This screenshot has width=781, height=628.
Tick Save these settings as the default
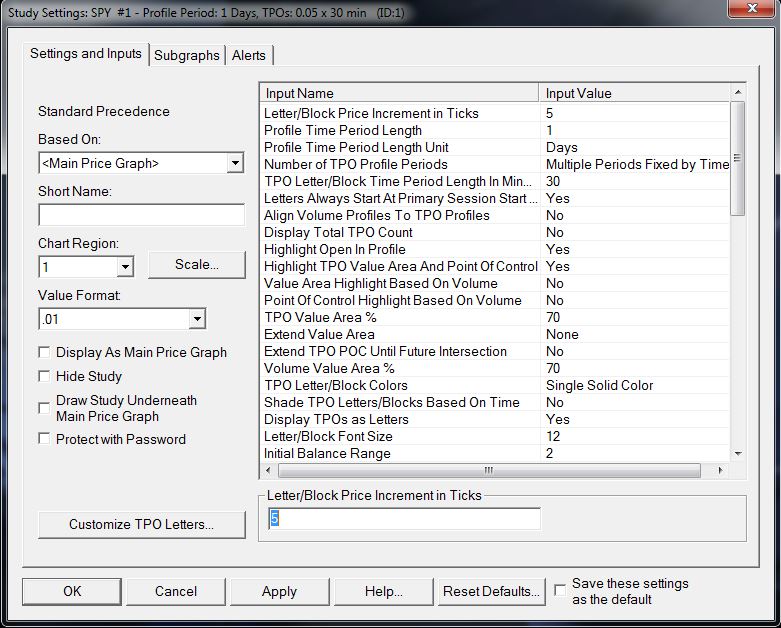560,590
